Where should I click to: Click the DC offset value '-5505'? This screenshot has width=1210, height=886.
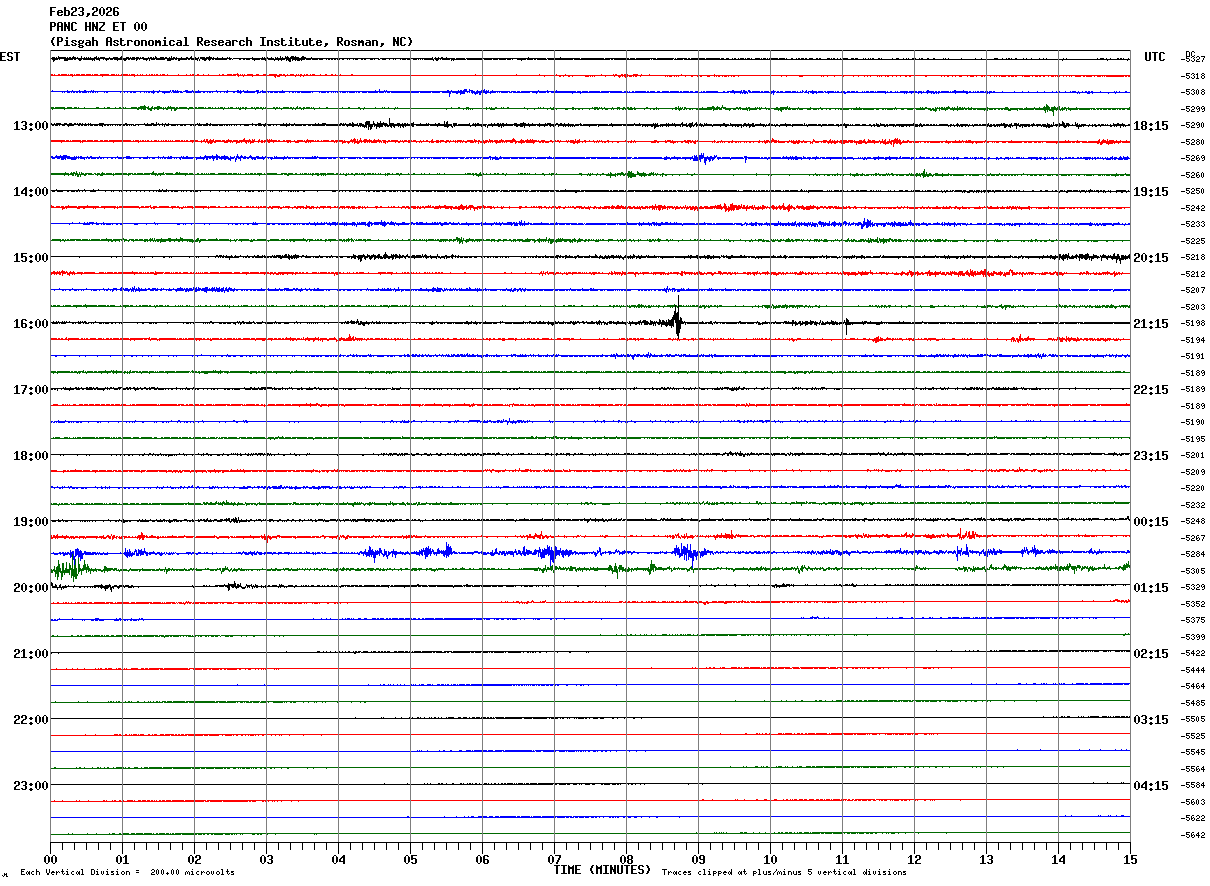[x=1193, y=719]
